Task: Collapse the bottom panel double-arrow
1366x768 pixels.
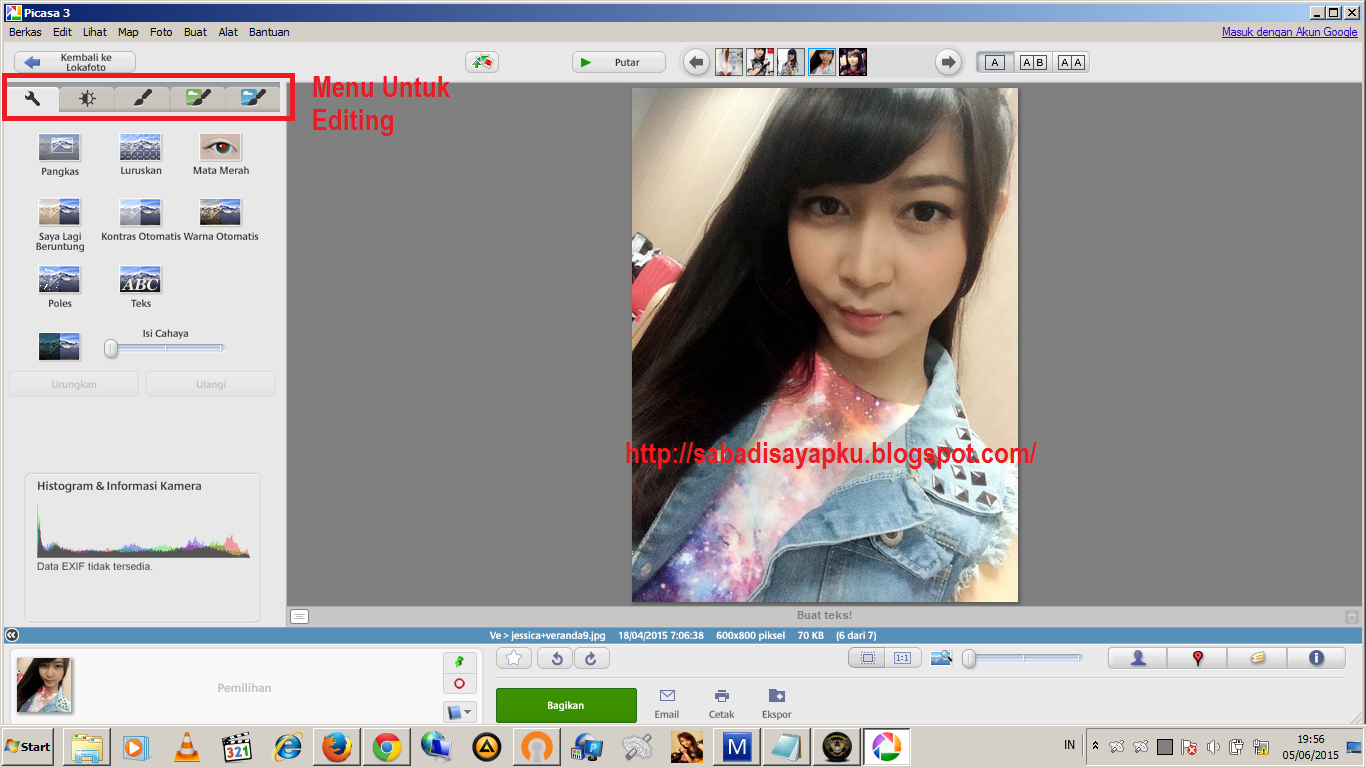Action: tap(11, 635)
